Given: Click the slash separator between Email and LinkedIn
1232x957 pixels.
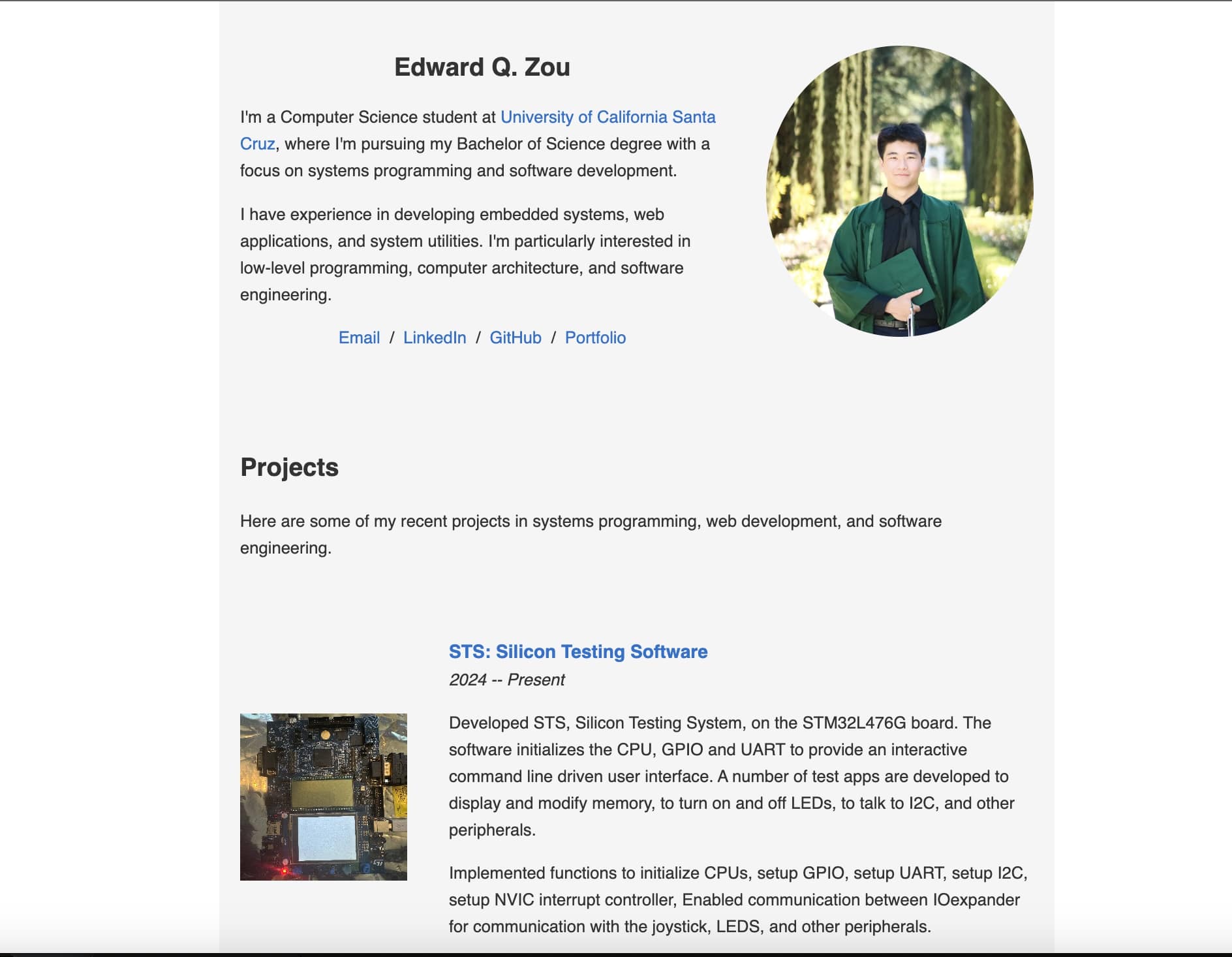Looking at the screenshot, I should 392,337.
